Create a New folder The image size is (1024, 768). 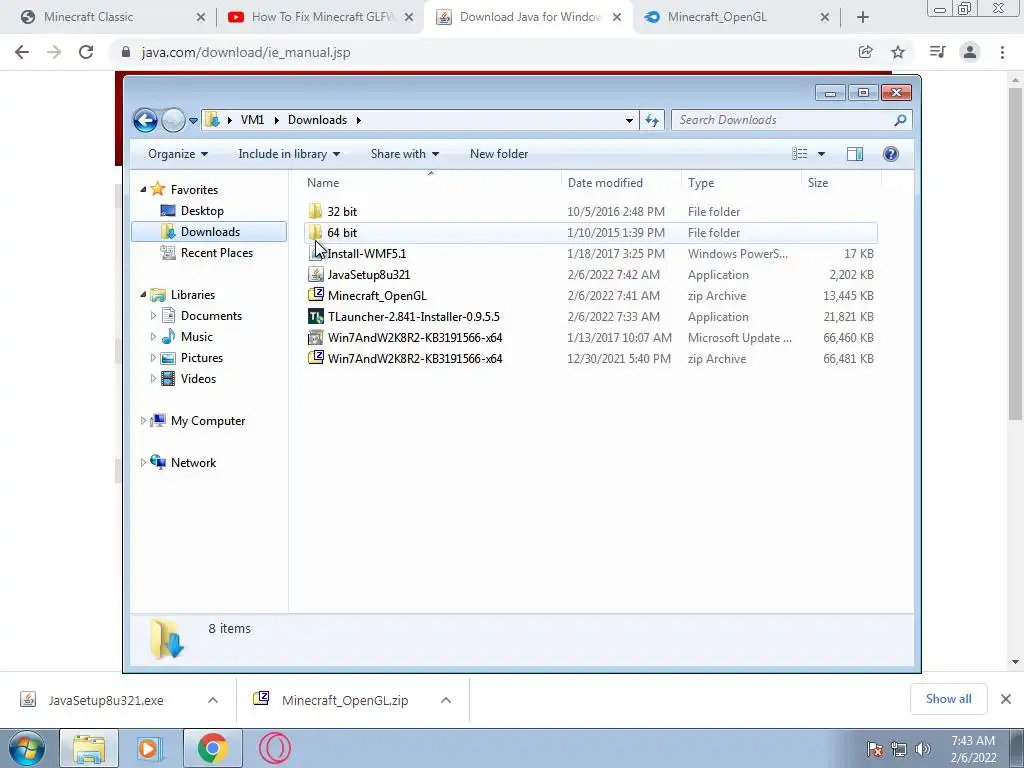tap(499, 154)
